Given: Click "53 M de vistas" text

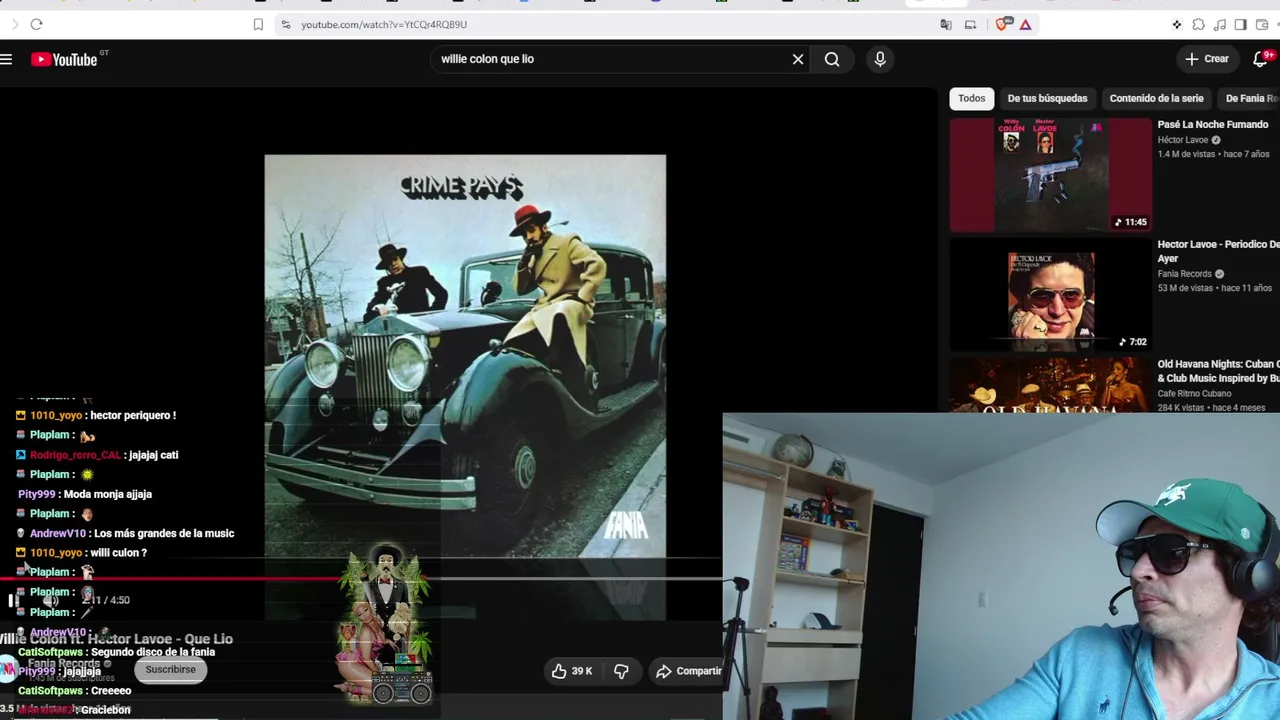Looking at the screenshot, I should [1187, 288].
